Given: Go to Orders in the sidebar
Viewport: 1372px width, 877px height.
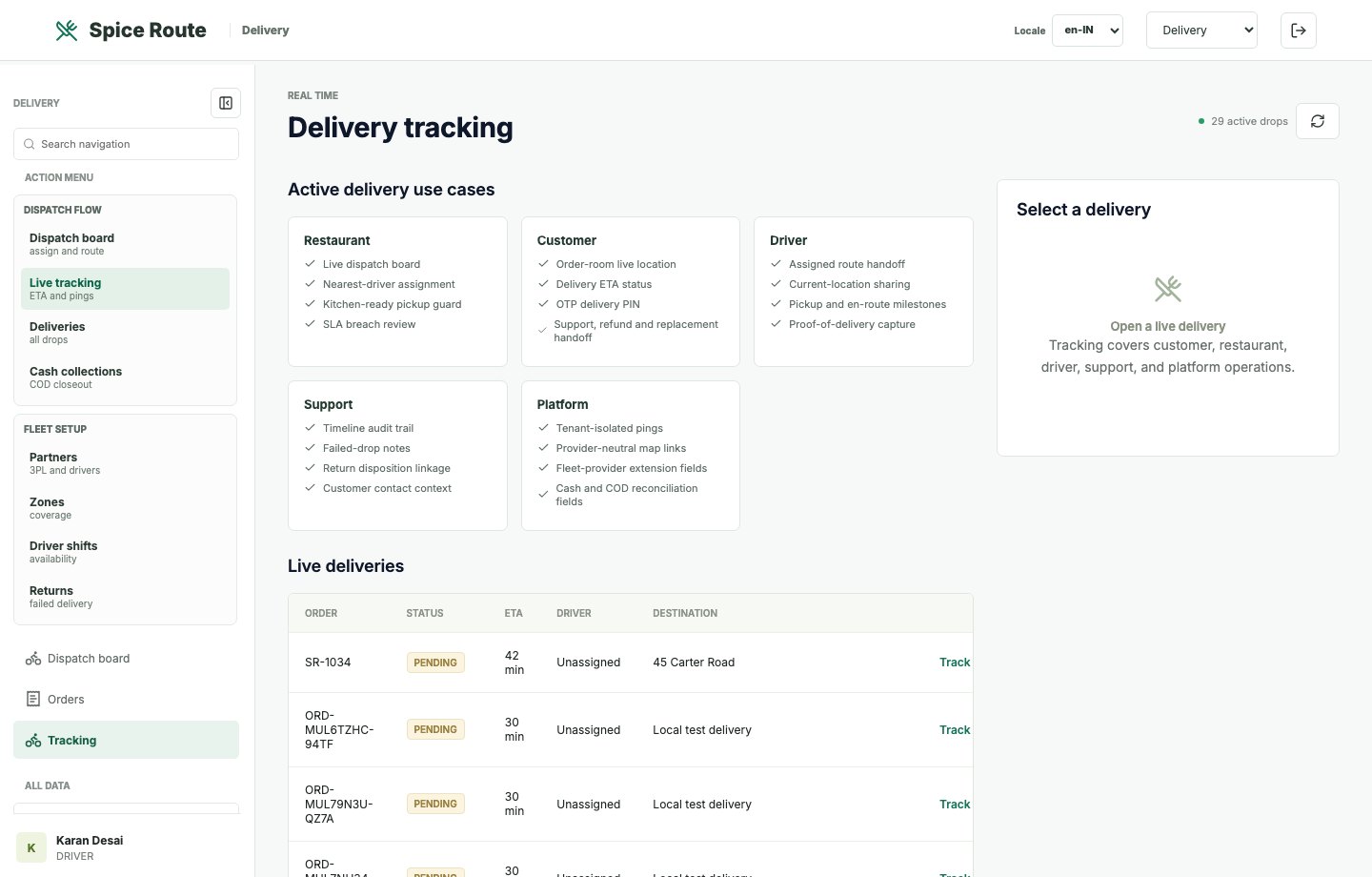Looking at the screenshot, I should click(126, 700).
